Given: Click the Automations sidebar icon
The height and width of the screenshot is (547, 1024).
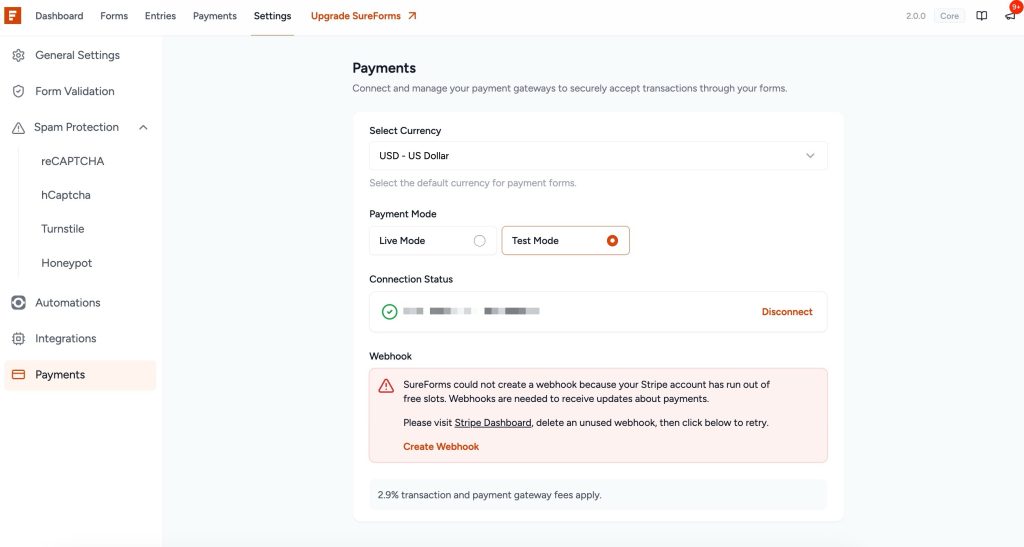Looking at the screenshot, I should pos(18,303).
